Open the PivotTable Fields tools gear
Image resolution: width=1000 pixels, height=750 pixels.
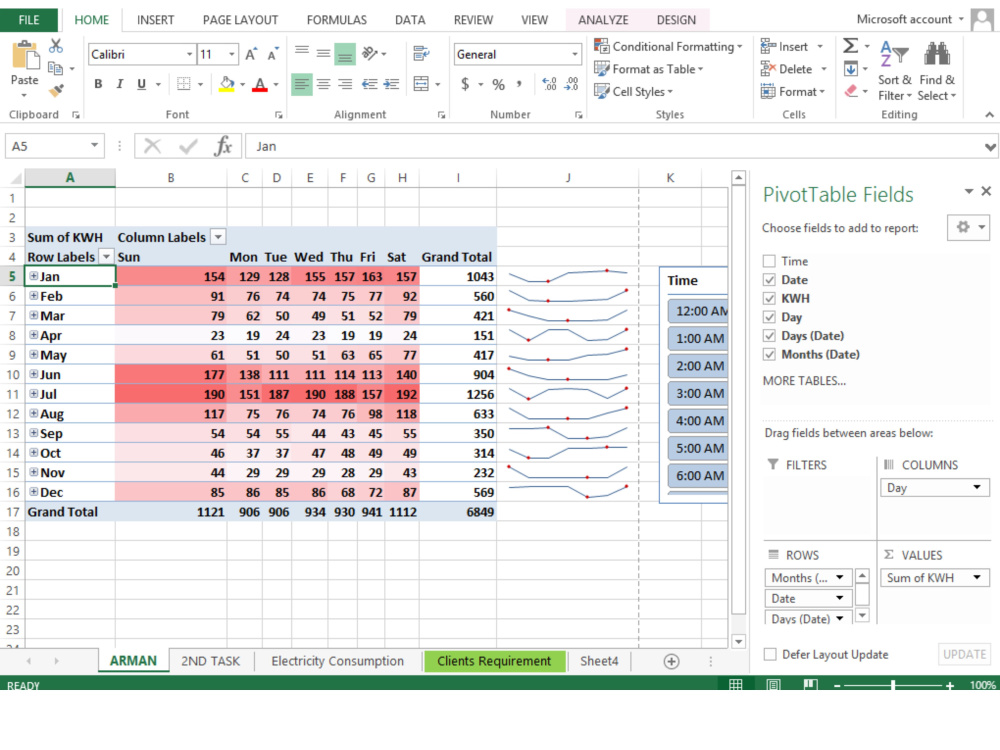968,227
